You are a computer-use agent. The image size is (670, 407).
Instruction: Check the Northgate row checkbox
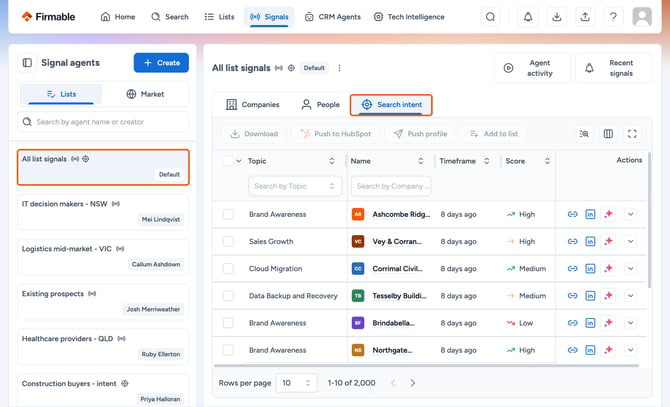coord(228,350)
